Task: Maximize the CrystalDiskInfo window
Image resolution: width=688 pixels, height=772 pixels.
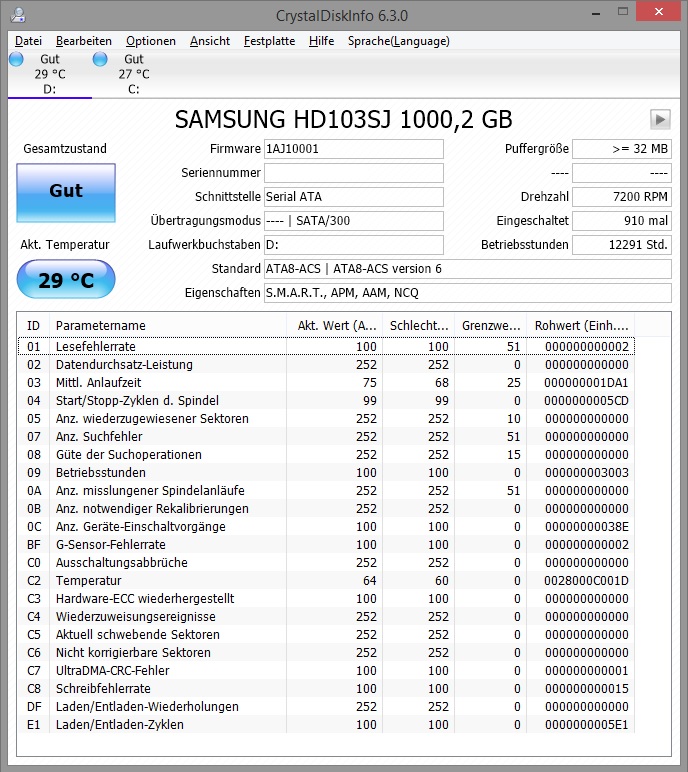Action: [x=623, y=12]
